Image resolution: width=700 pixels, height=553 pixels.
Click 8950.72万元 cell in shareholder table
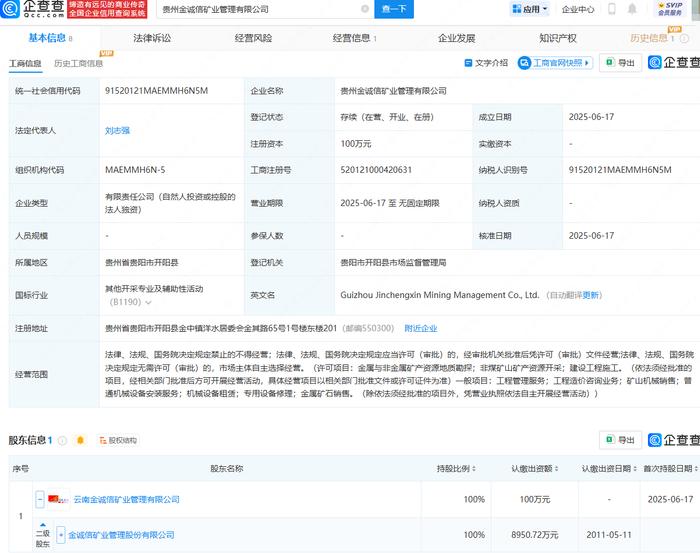coord(535,535)
